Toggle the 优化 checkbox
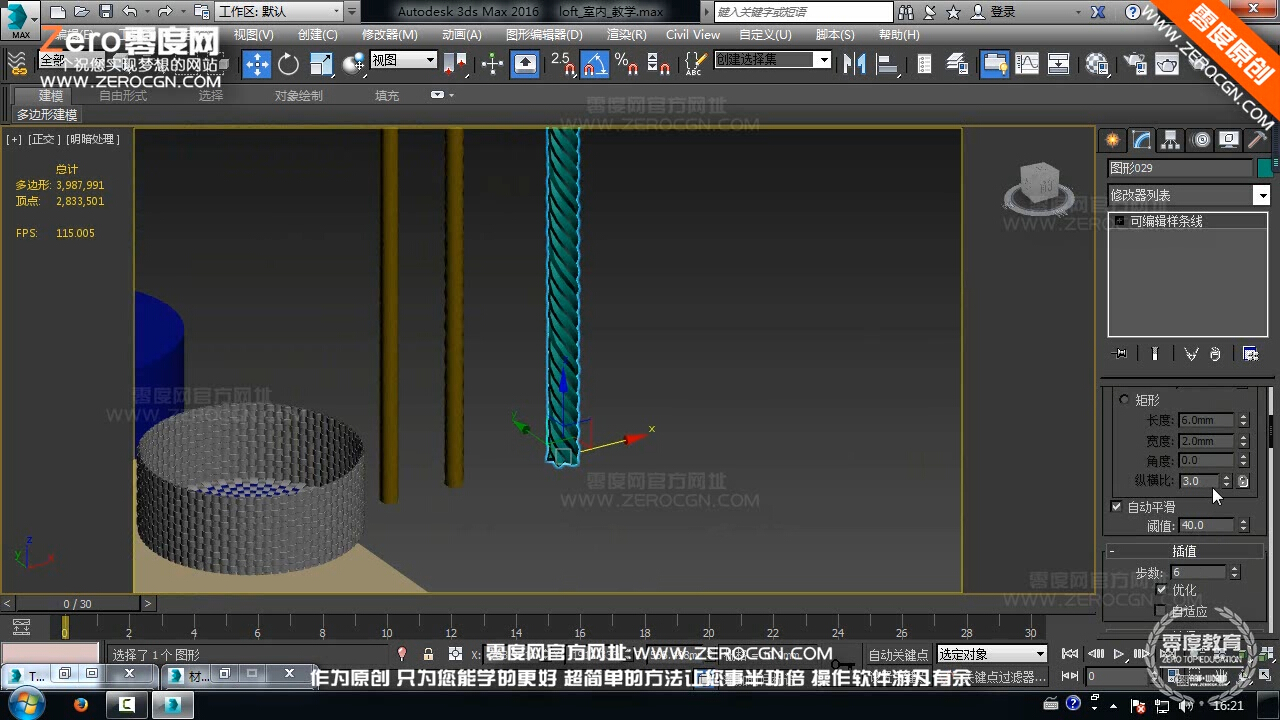1280x720 pixels. [x=1161, y=590]
